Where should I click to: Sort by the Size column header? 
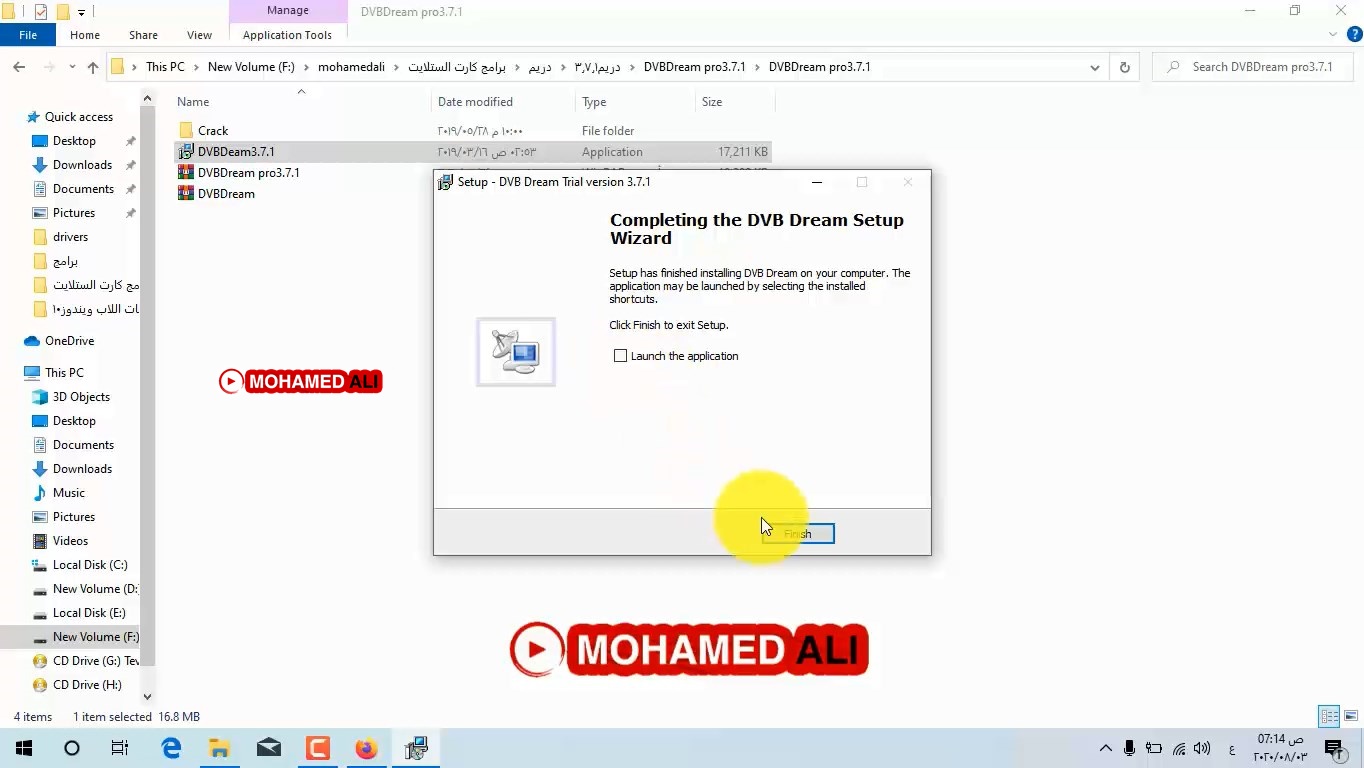[x=712, y=102]
